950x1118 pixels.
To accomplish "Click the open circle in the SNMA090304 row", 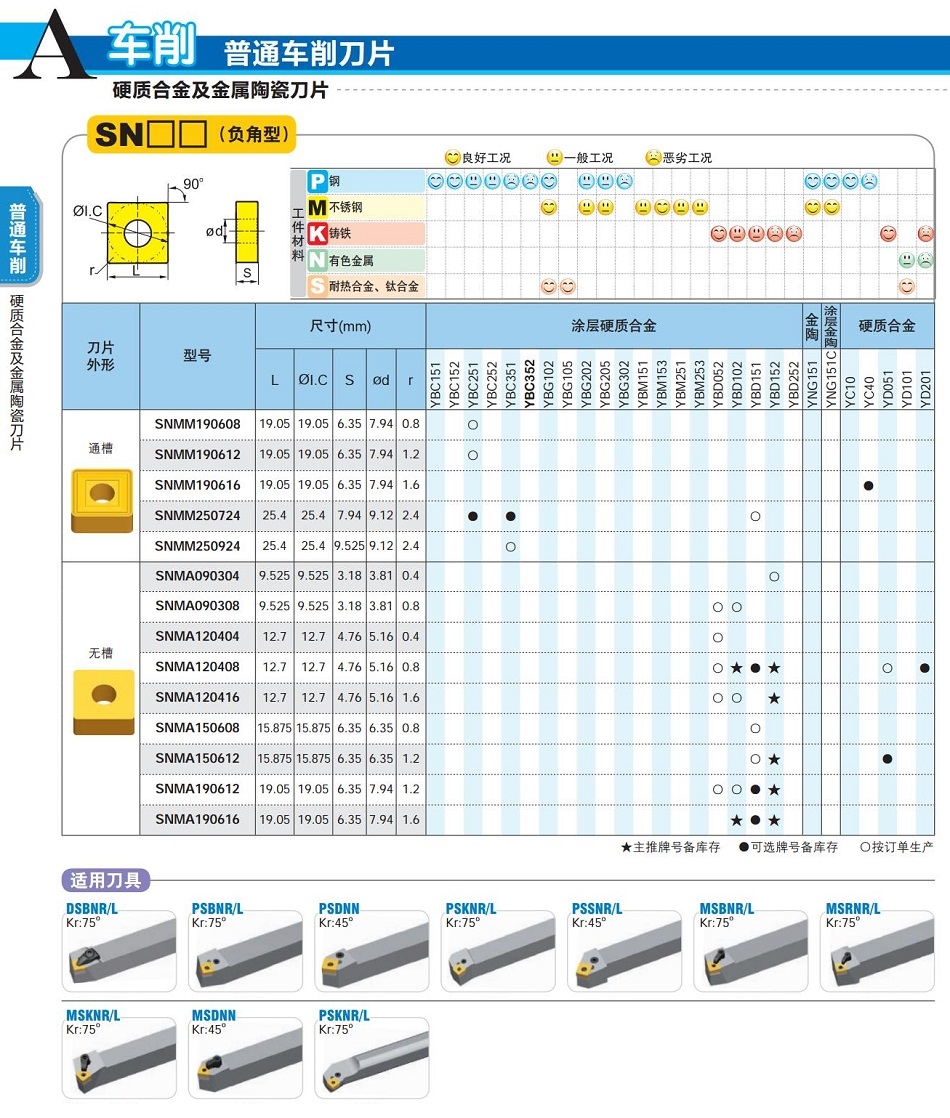I will pyautogui.click(x=774, y=576).
